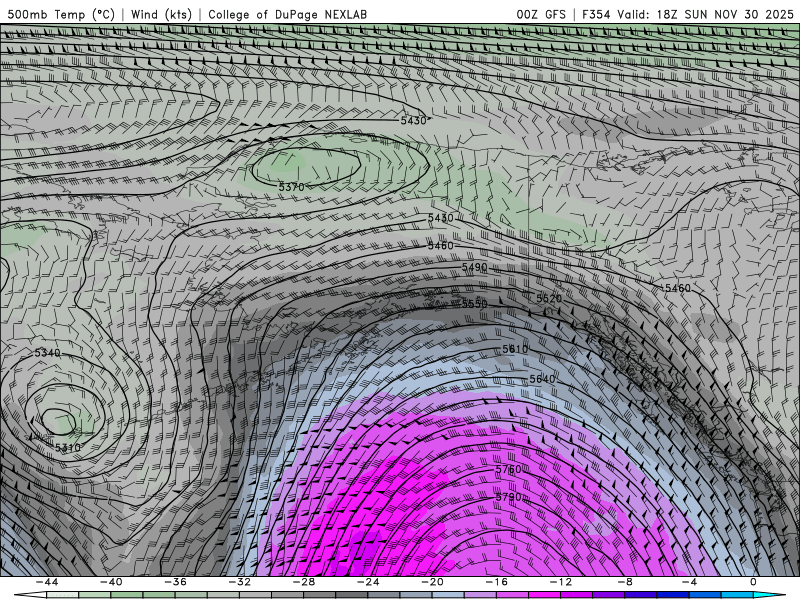Click the '00Z GFS' model run label

click(541, 14)
